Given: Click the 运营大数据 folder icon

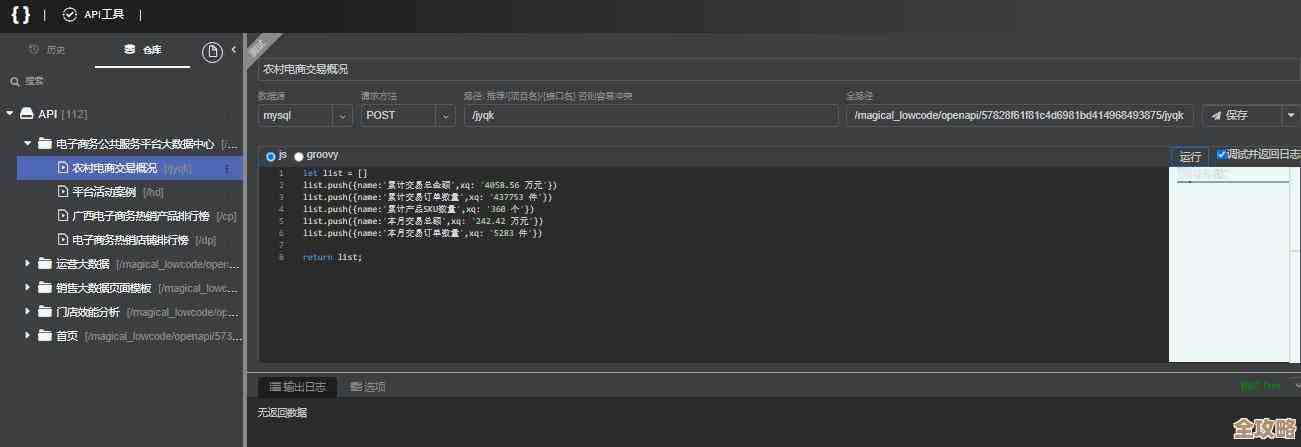Looking at the screenshot, I should pyautogui.click(x=45, y=264).
